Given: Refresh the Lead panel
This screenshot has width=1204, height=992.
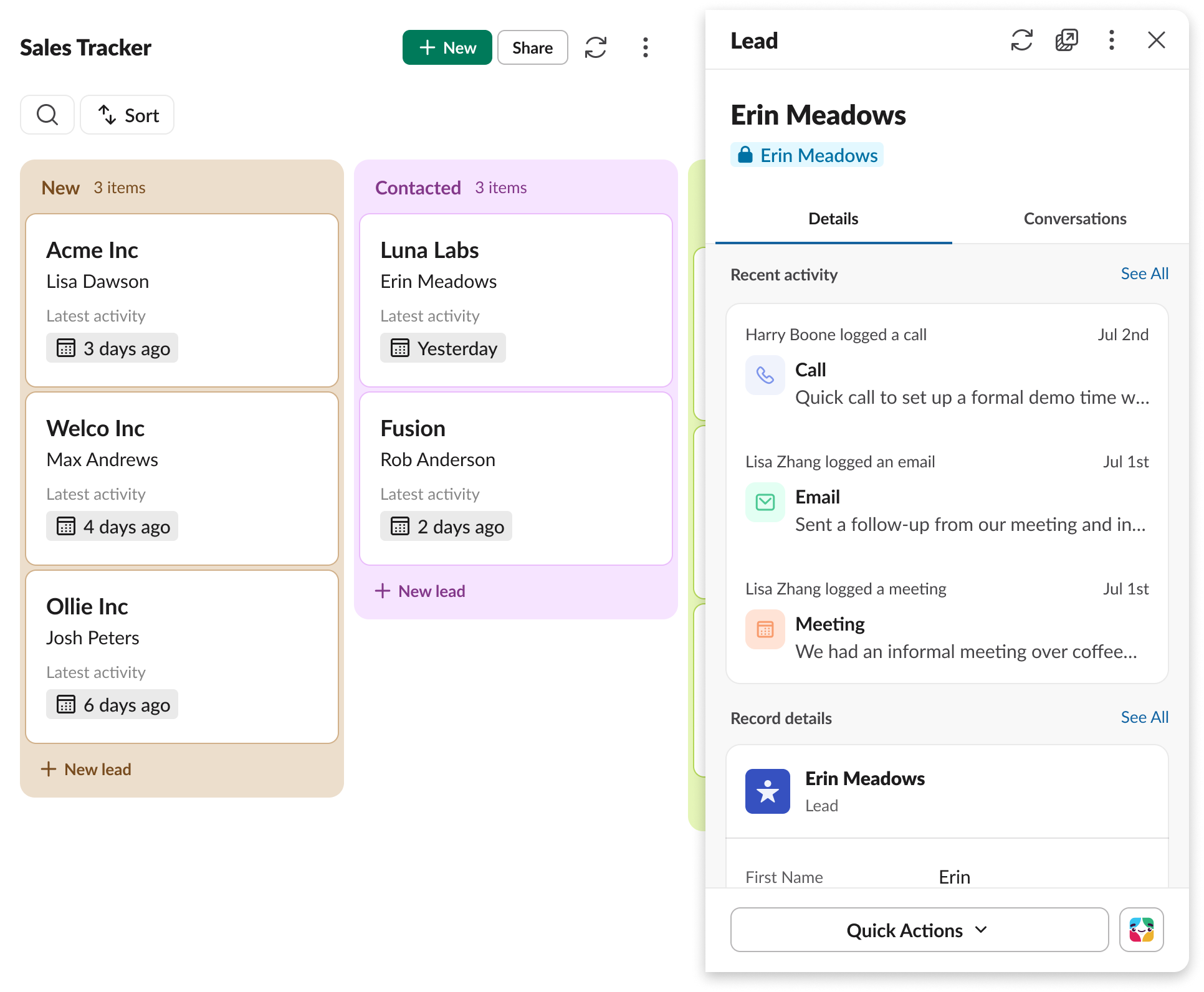Looking at the screenshot, I should [1022, 41].
